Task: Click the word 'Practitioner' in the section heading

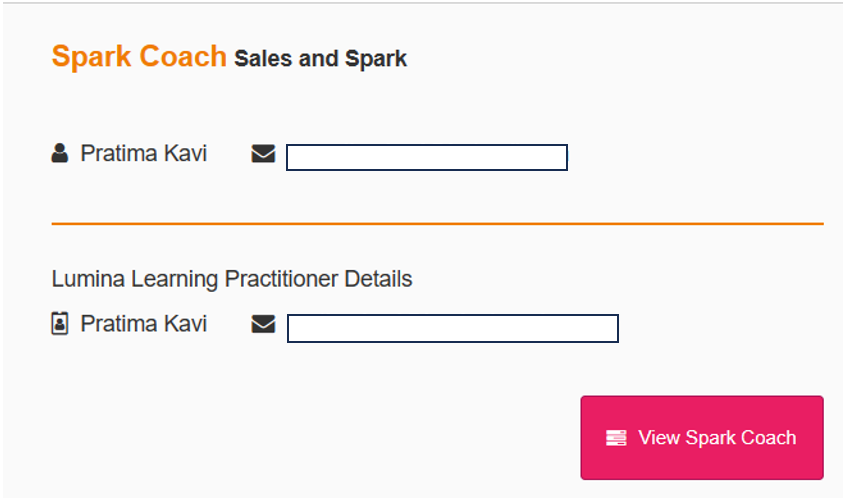Action: (282, 279)
